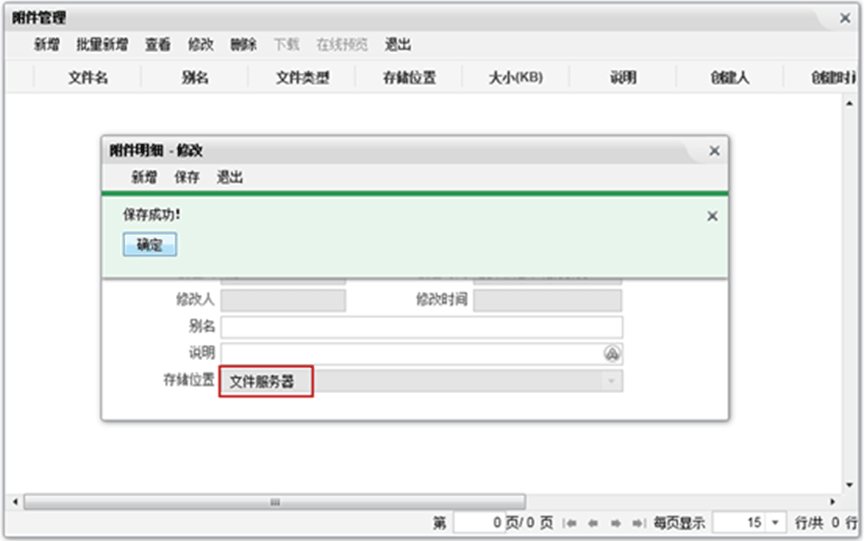Click the expand icon in the 说明 field
This screenshot has width=864, height=541.
[612, 354]
